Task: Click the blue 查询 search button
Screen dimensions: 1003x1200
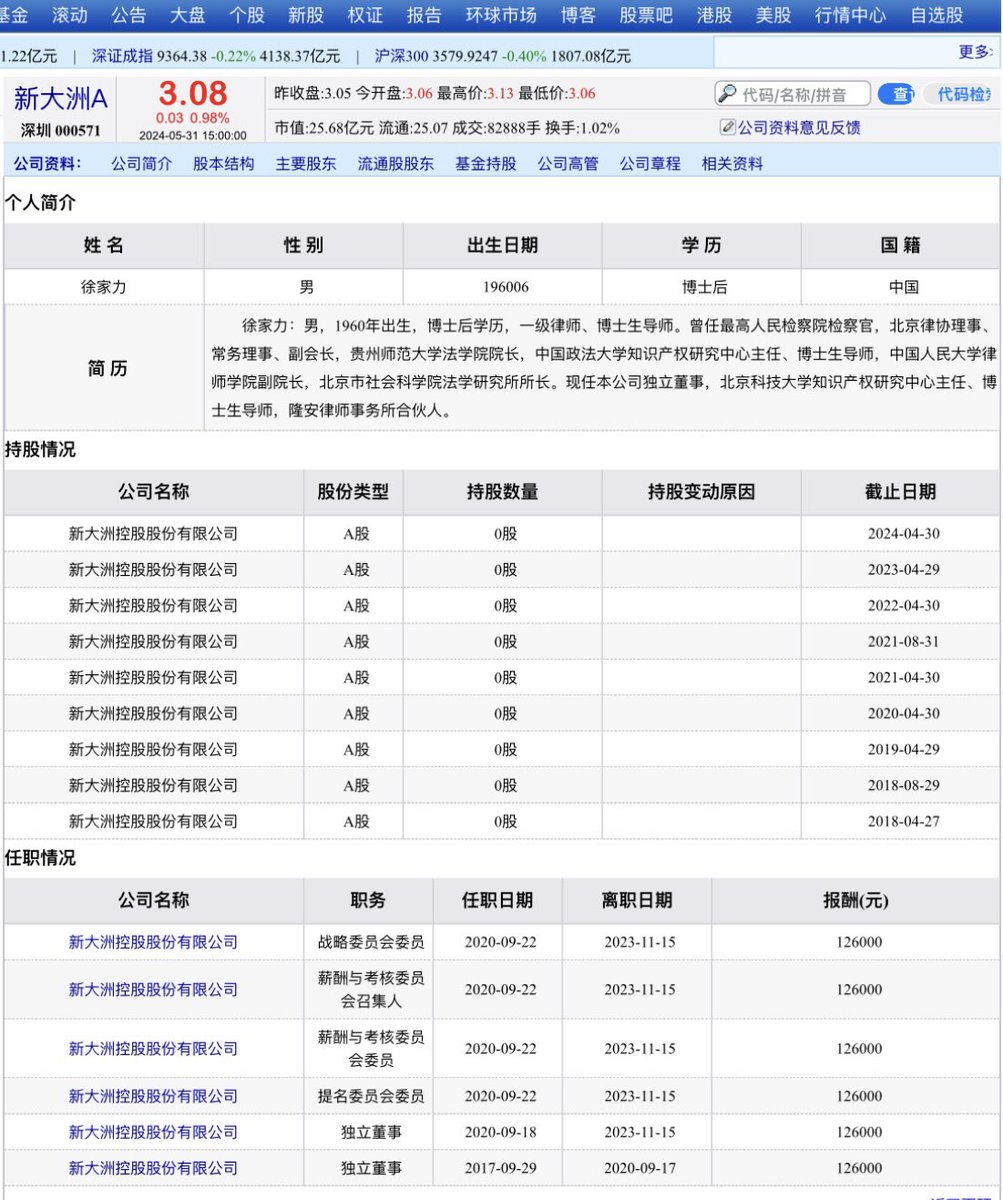Action: coord(897,95)
